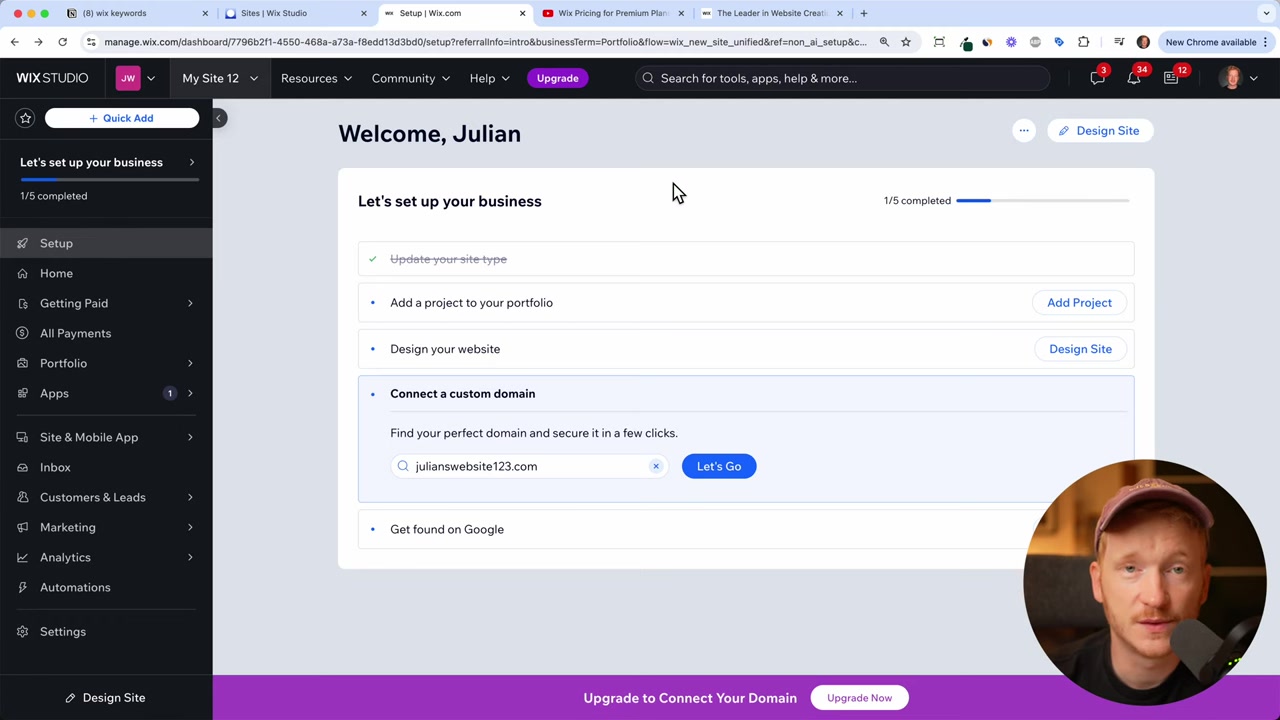Image resolution: width=1280 pixels, height=720 pixels.
Task: Click the Setup rocket icon in sidebar
Action: (x=22, y=243)
